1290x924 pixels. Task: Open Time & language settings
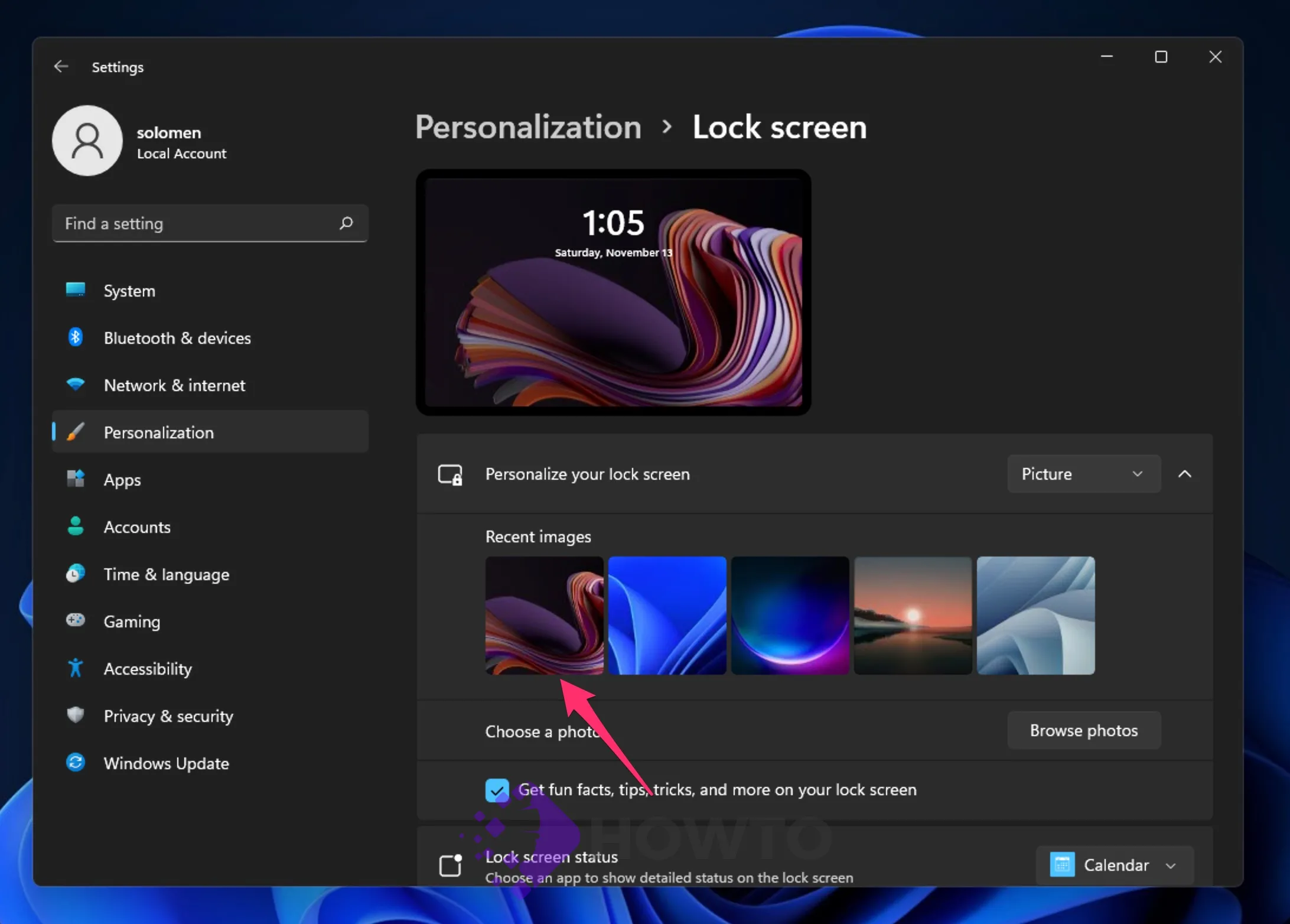point(210,574)
